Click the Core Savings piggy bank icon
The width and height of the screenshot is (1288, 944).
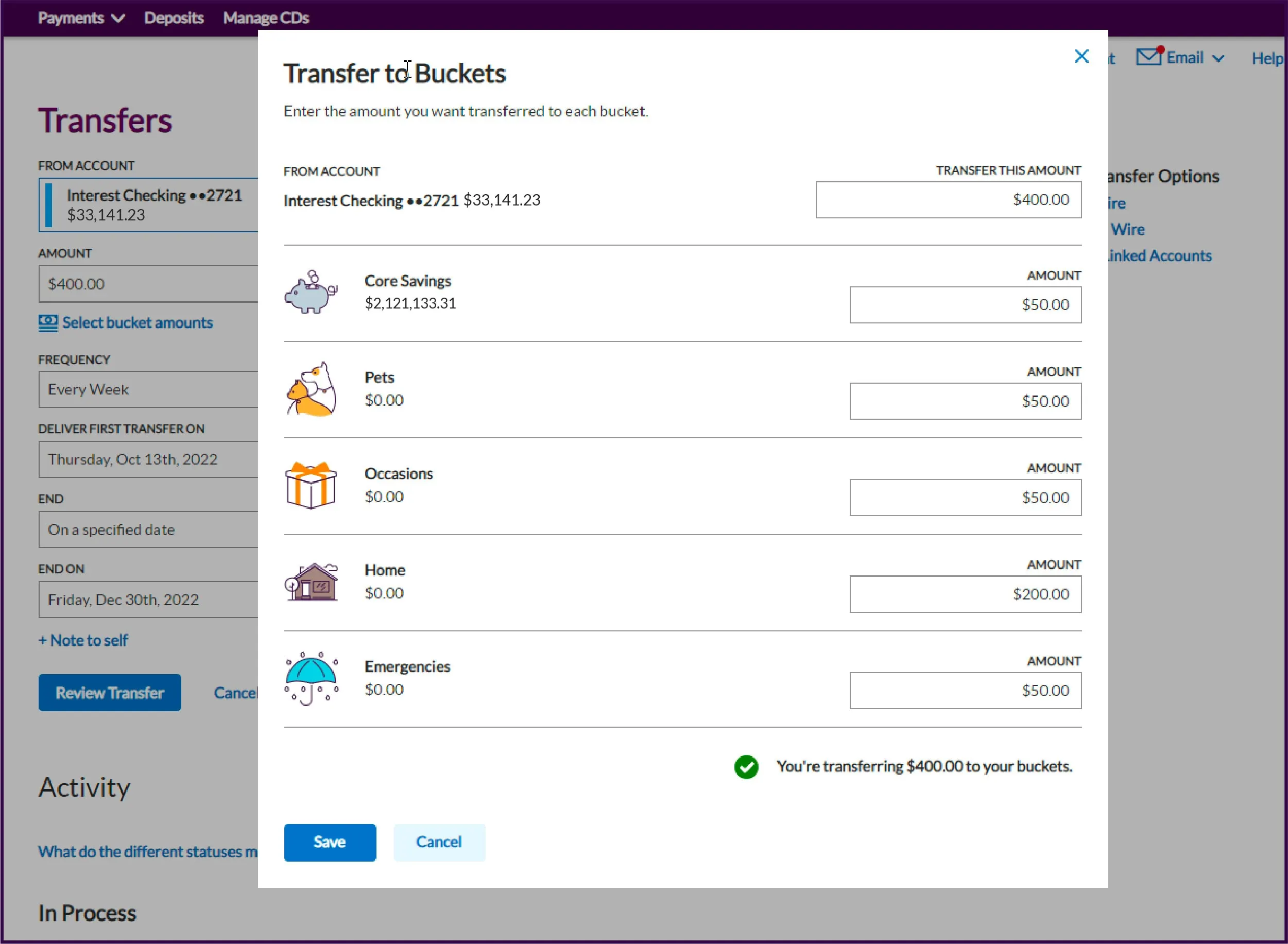pos(311,292)
